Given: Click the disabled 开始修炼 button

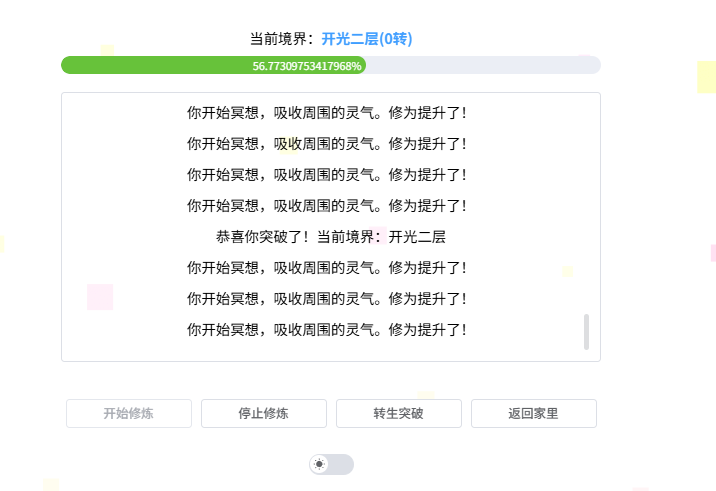Looking at the screenshot, I should [x=128, y=413].
